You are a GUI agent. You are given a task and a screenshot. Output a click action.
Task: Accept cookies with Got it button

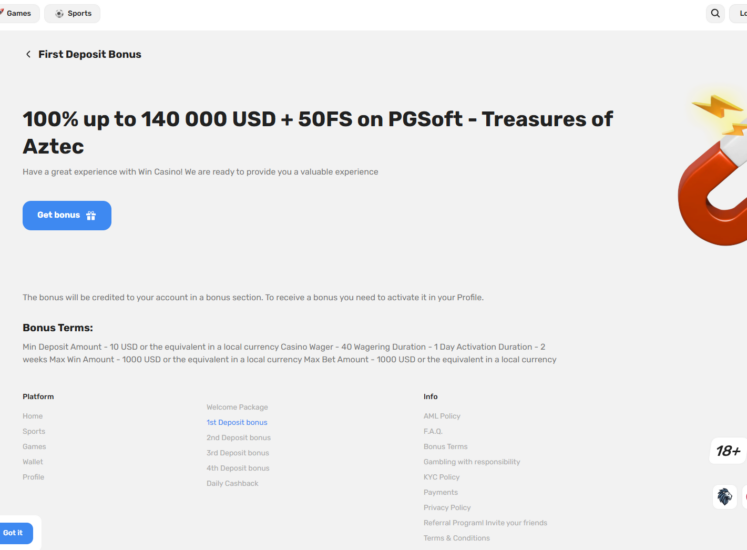pos(14,533)
